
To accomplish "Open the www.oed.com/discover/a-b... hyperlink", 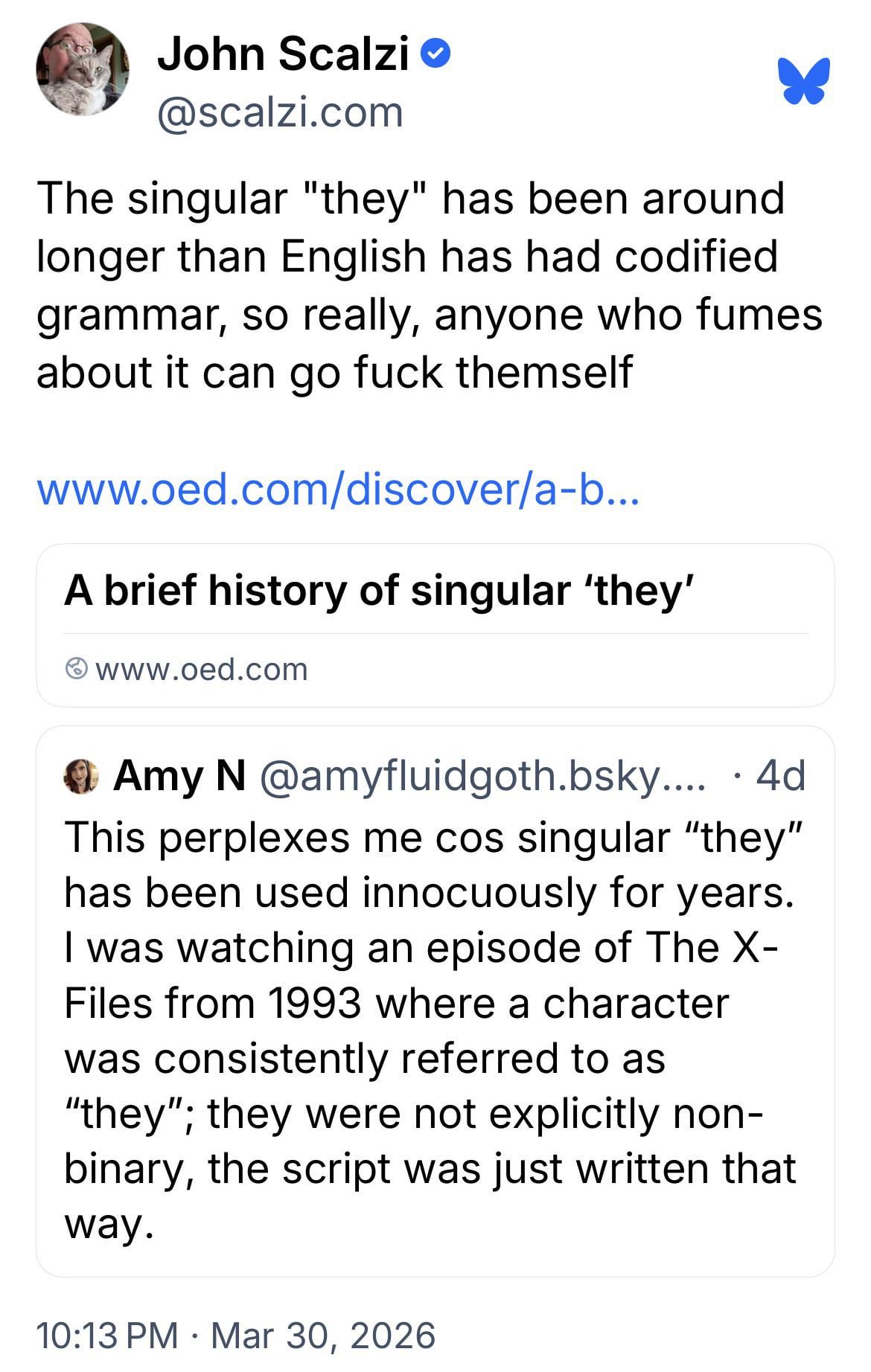I will (x=337, y=489).
